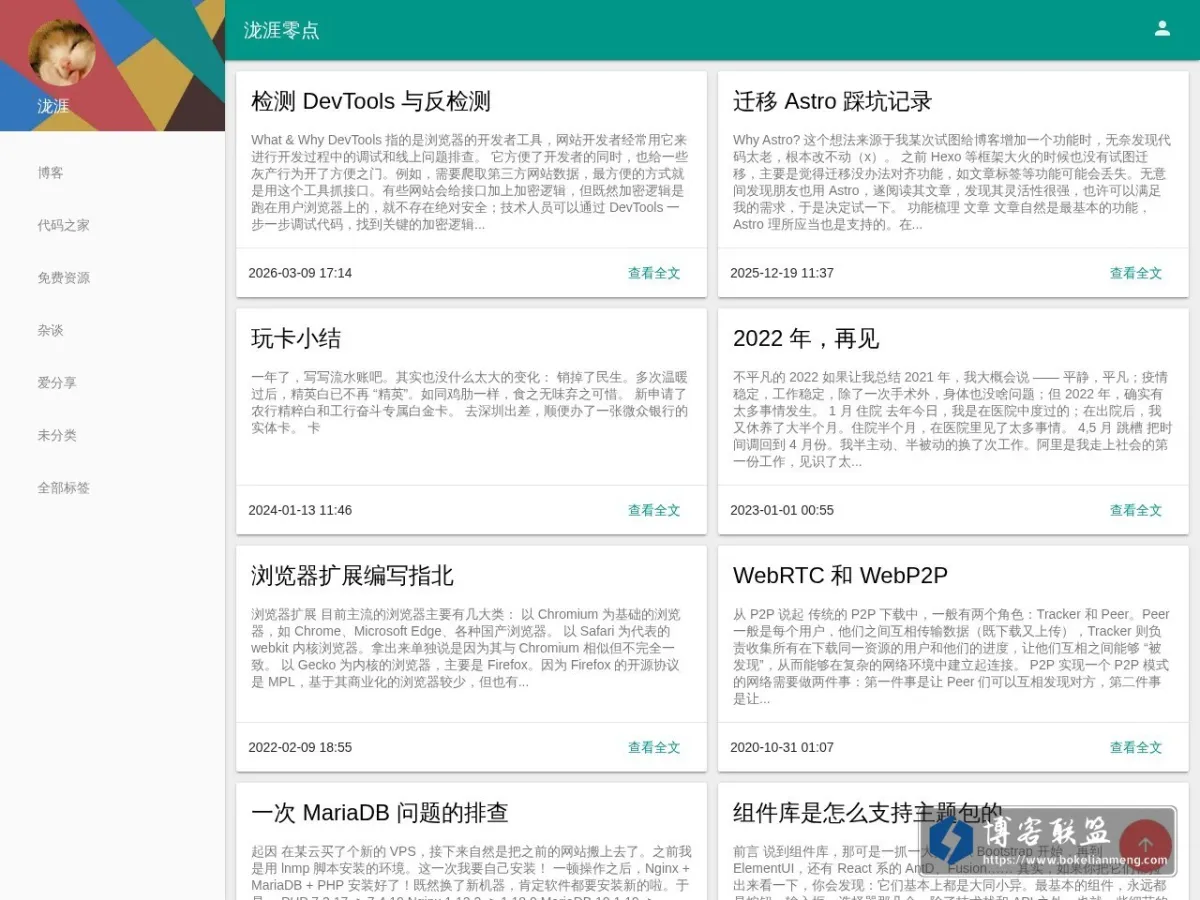Click 查看全文 on the 玩卡小结 card

click(654, 510)
